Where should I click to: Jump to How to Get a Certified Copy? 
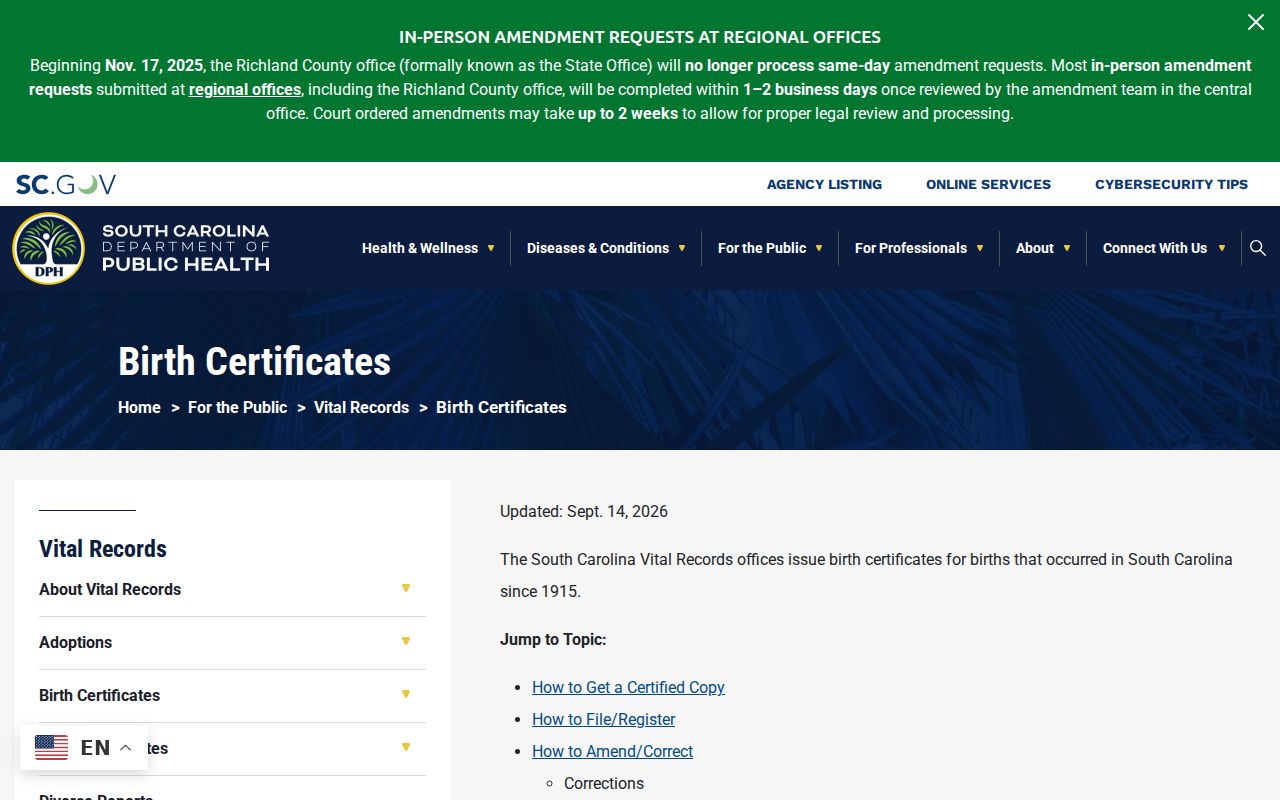tap(628, 687)
